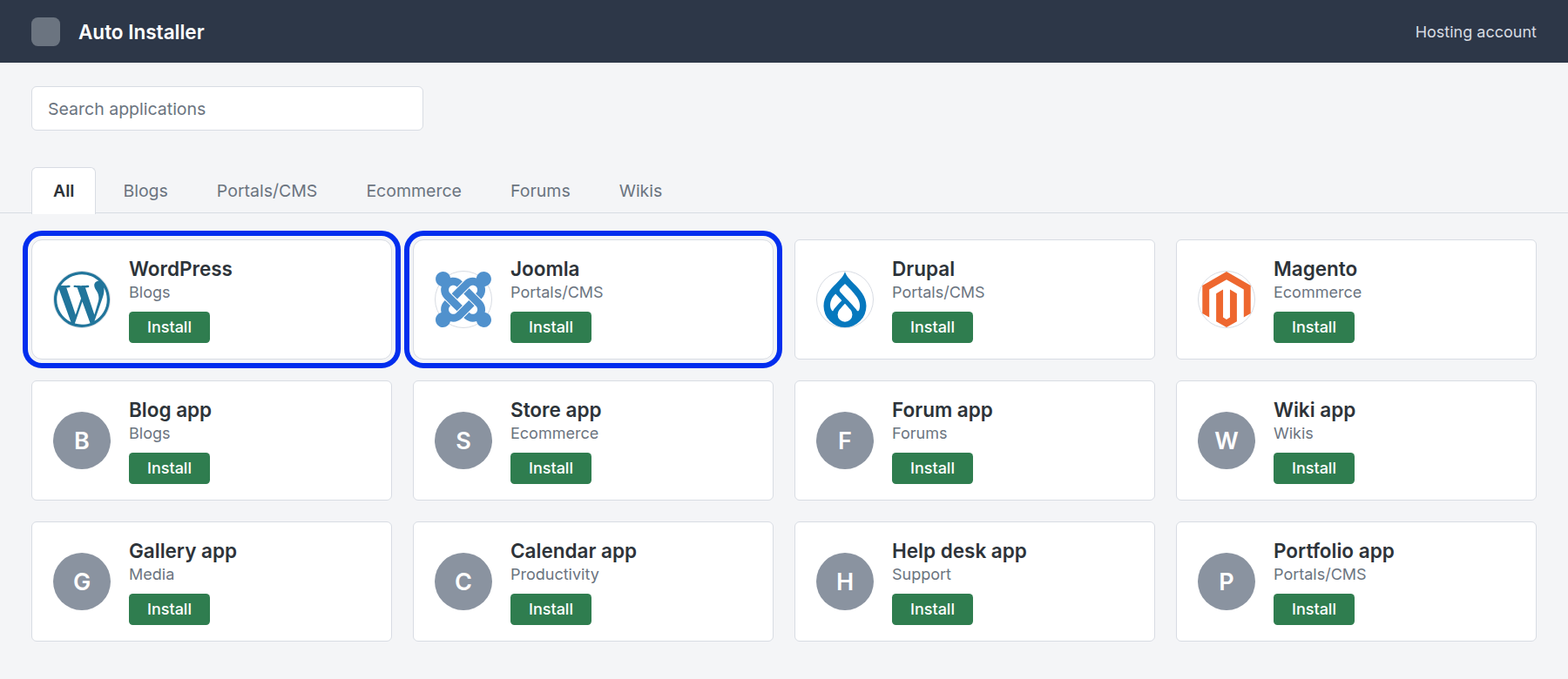The height and width of the screenshot is (679, 1568).
Task: Click the Help desk app H avatar icon
Action: point(845,582)
